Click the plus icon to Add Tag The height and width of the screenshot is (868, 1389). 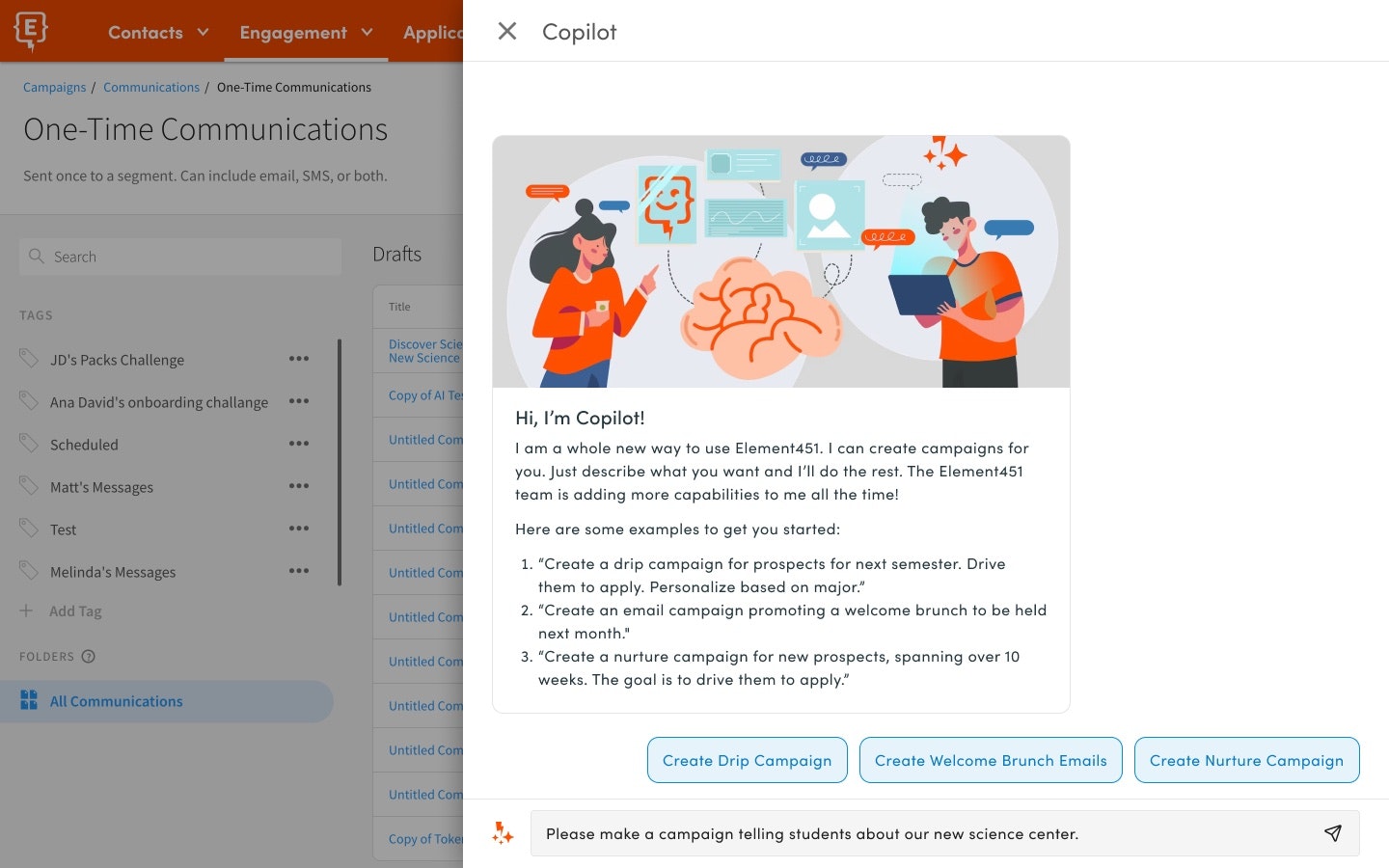pos(27,610)
